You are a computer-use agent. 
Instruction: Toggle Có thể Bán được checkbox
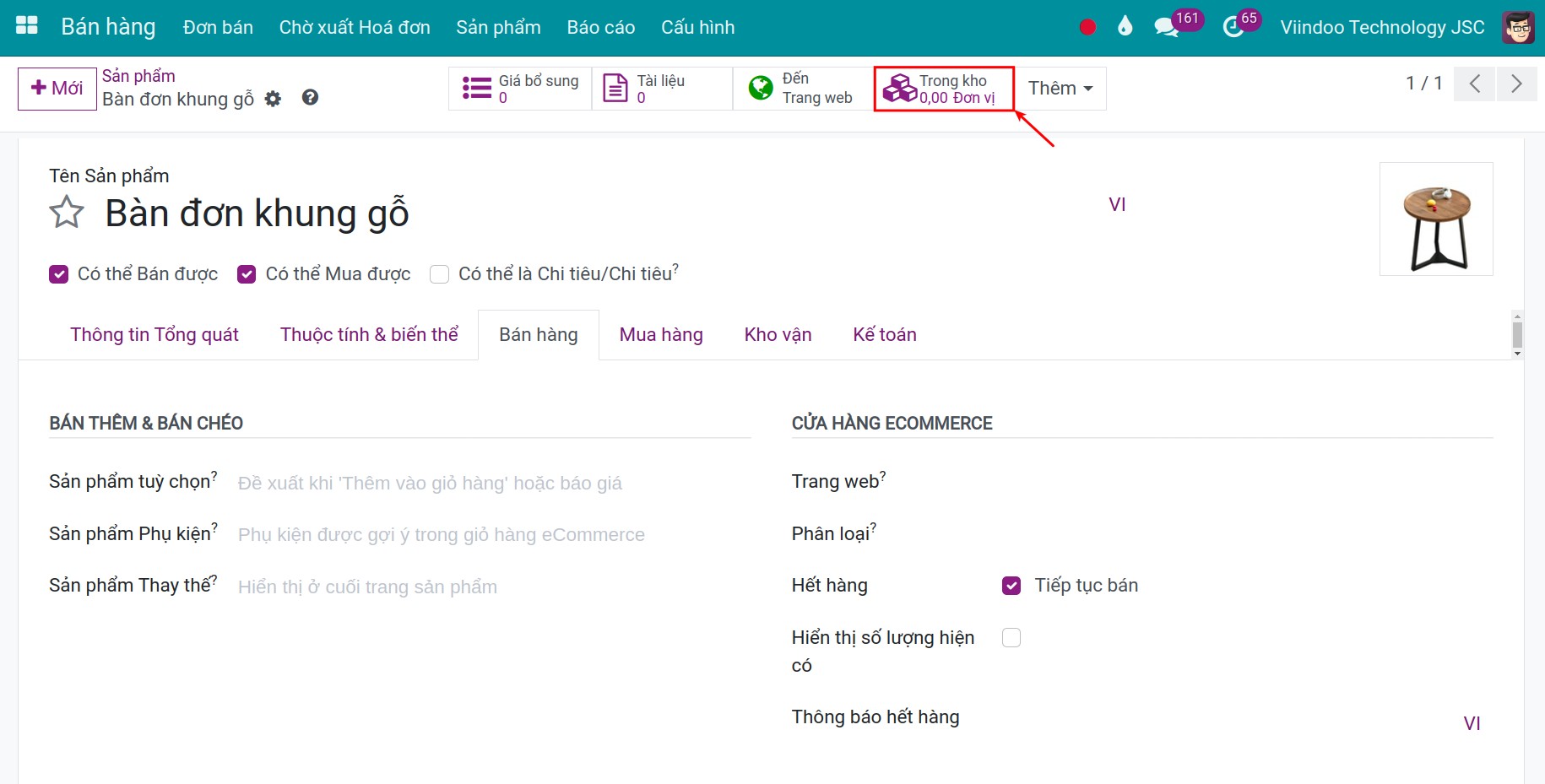pyautogui.click(x=58, y=274)
